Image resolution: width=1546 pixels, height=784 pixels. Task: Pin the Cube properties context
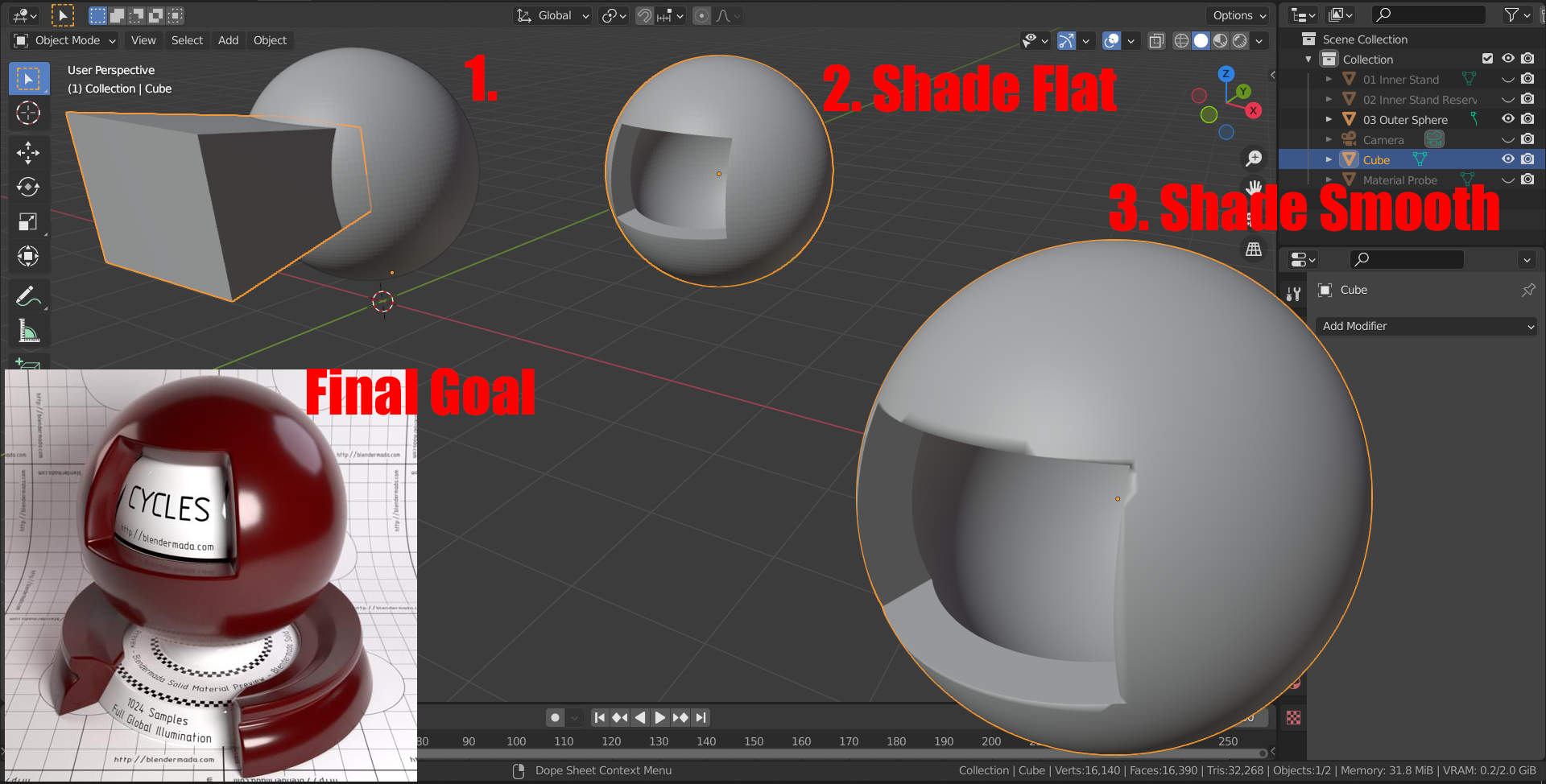click(1527, 290)
